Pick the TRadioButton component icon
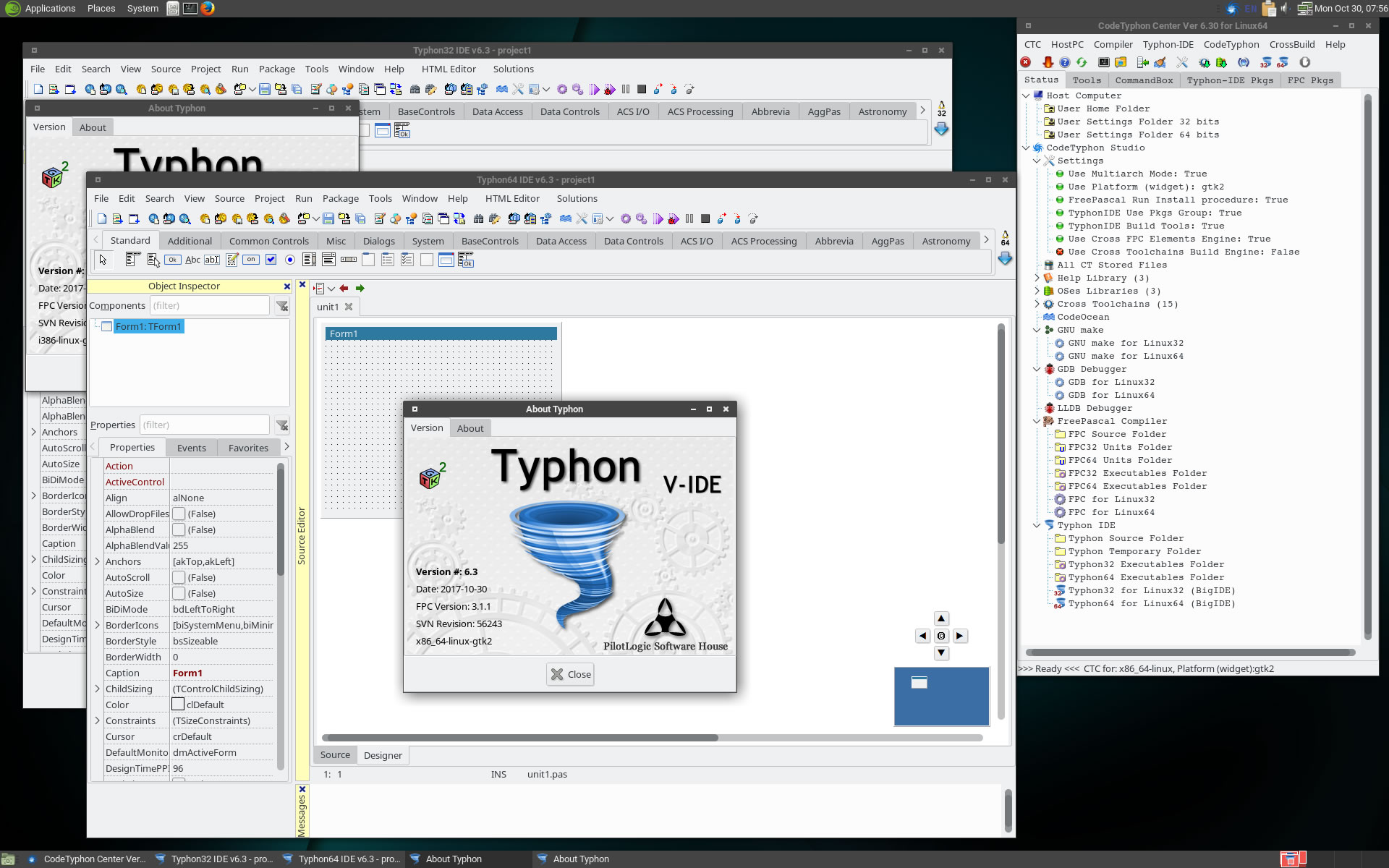The image size is (1389, 868). (x=290, y=260)
